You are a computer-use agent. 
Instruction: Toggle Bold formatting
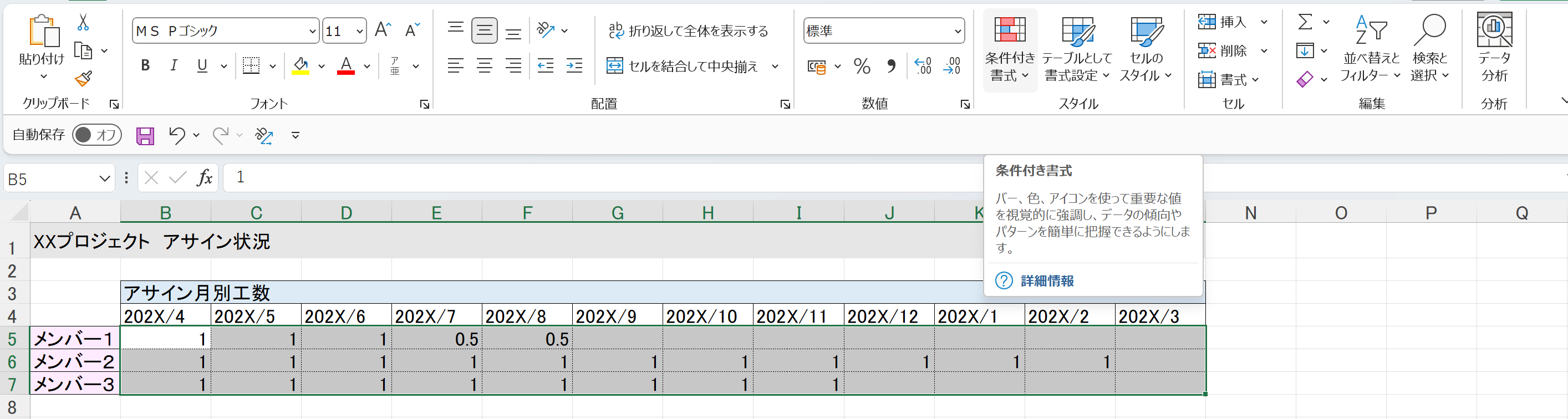click(x=145, y=66)
